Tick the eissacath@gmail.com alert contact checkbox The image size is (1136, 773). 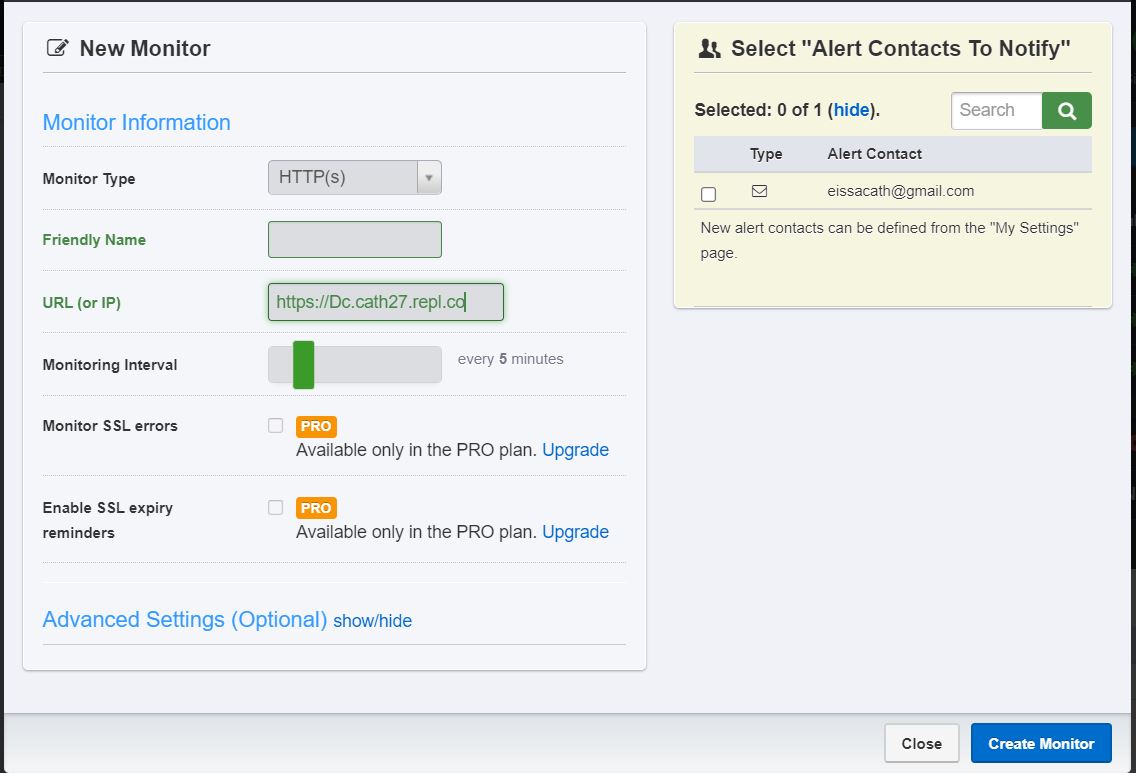709,194
